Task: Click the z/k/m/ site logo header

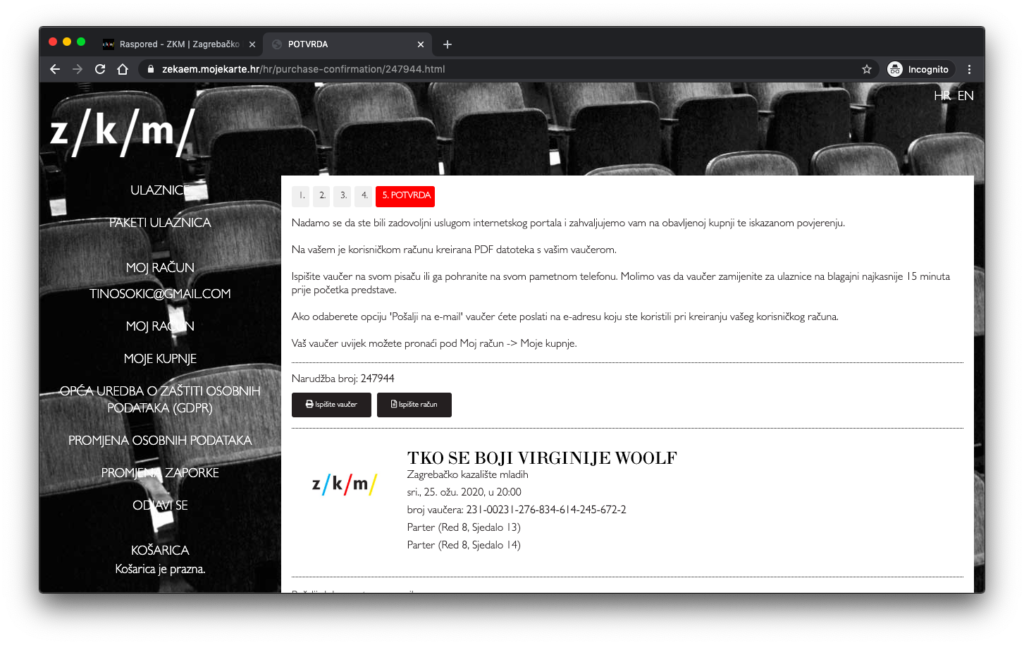Action: (120, 133)
